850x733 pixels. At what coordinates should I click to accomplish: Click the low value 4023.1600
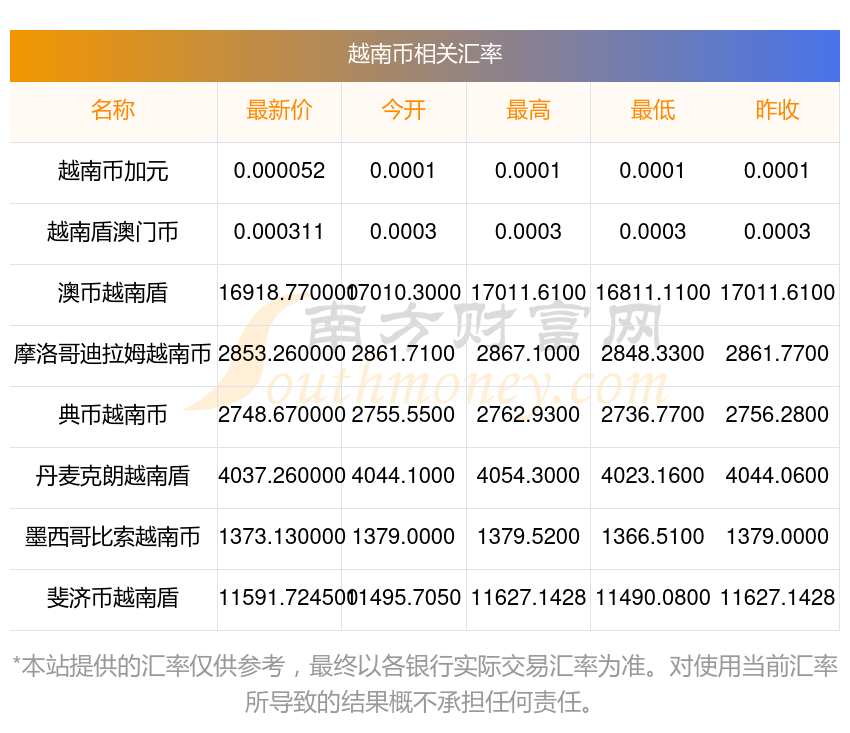653,476
